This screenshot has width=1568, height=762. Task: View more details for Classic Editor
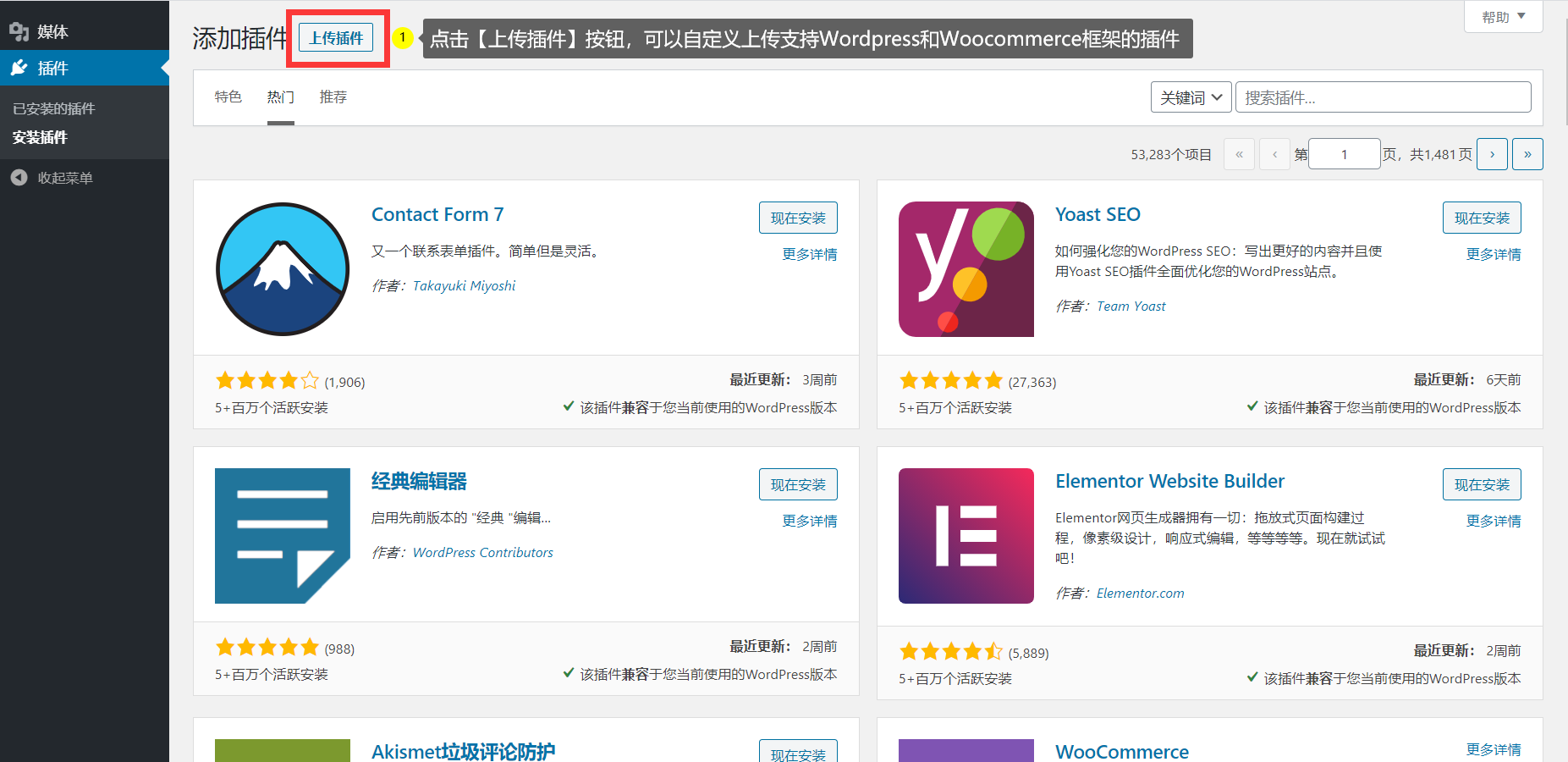810,521
